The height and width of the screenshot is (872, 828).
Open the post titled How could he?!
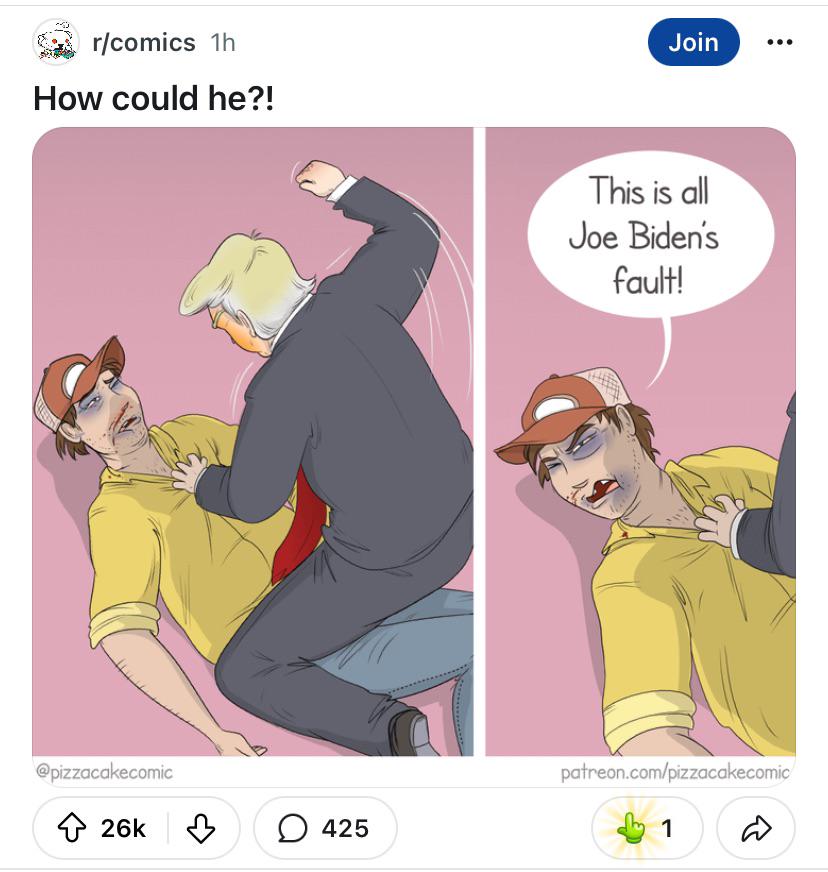(153, 98)
